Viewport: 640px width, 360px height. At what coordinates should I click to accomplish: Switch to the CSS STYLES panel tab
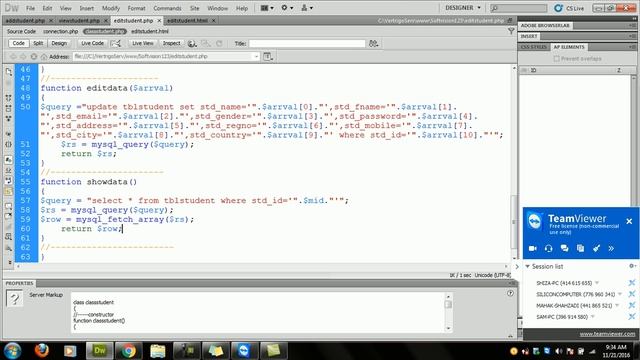(534, 47)
